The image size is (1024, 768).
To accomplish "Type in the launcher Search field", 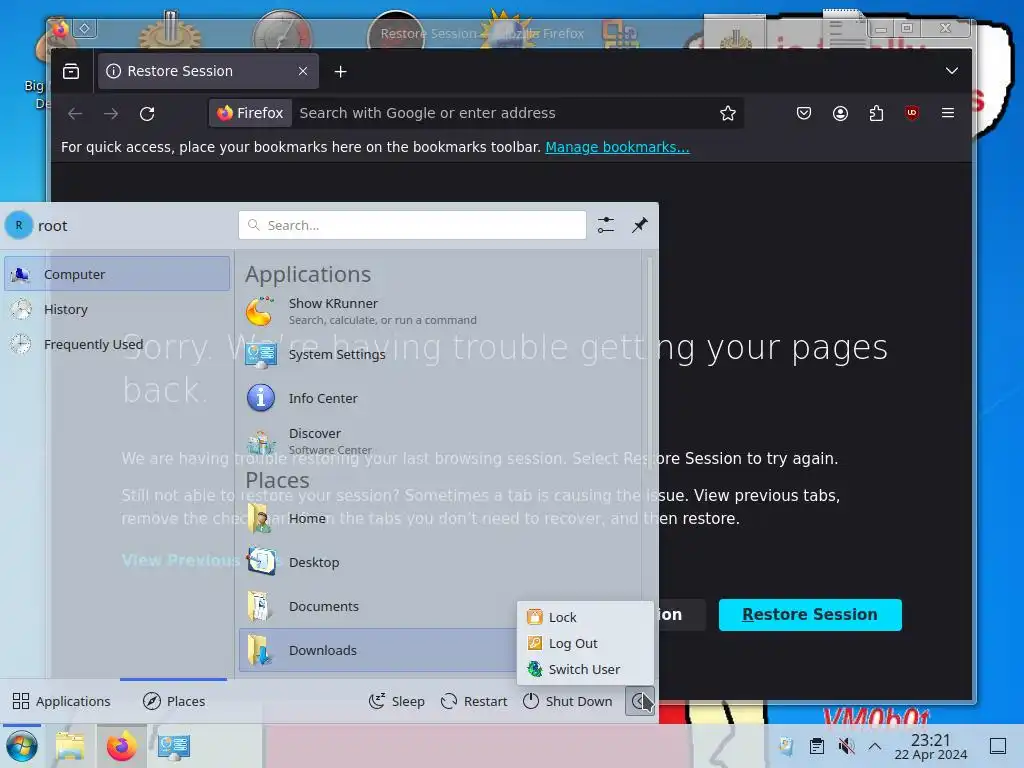I will [412, 225].
